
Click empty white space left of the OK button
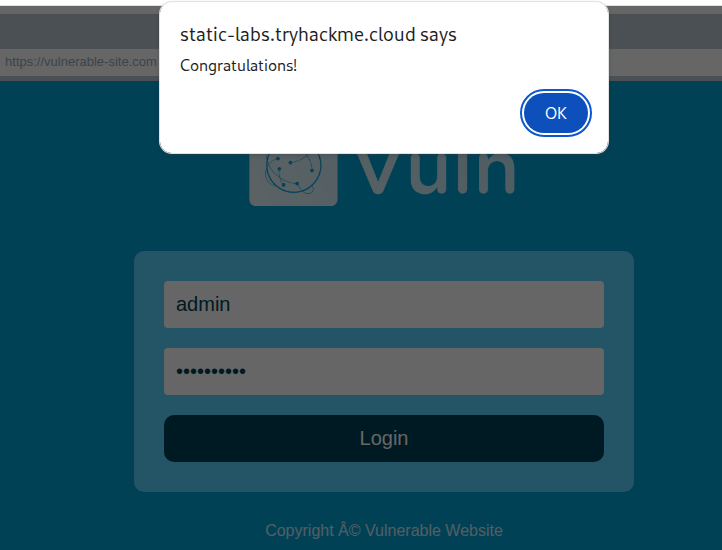[x=350, y=113]
